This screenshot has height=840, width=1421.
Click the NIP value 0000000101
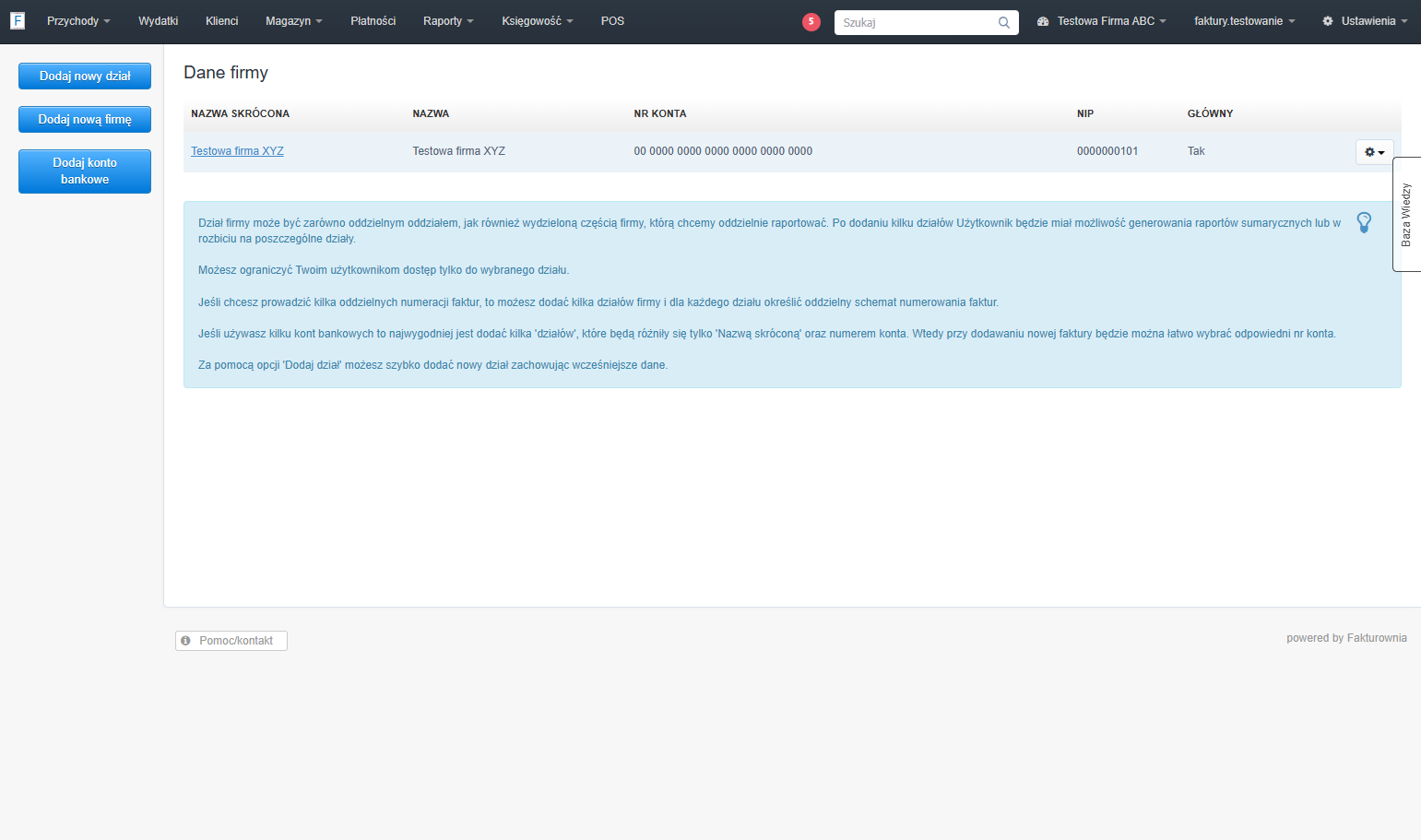[x=1107, y=151]
